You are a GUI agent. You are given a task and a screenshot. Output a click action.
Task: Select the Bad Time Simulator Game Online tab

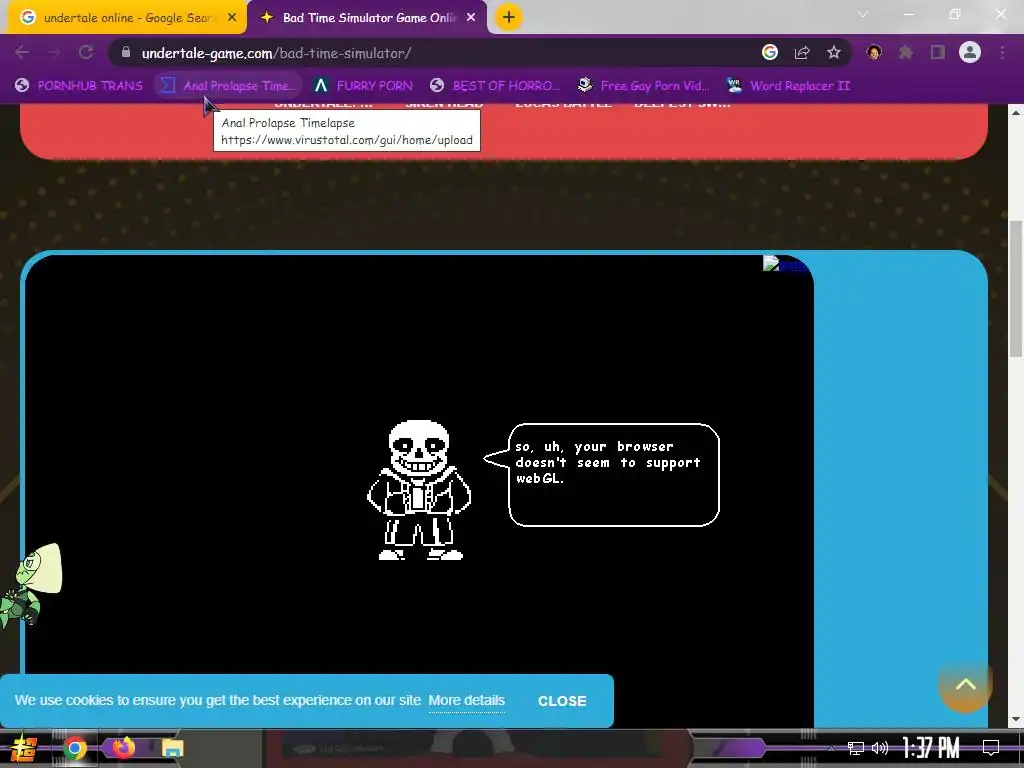point(368,18)
